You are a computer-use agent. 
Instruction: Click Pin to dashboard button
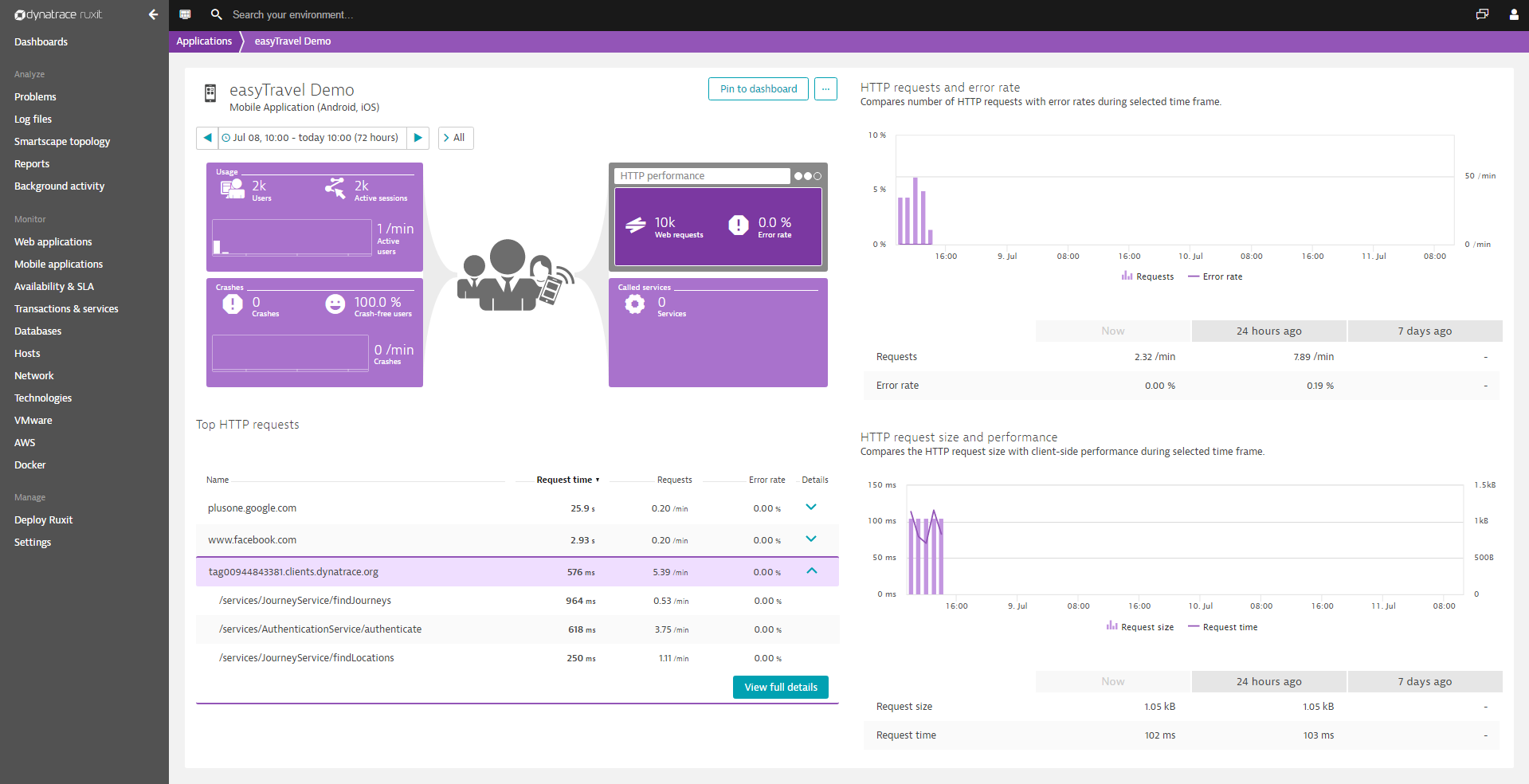point(759,88)
